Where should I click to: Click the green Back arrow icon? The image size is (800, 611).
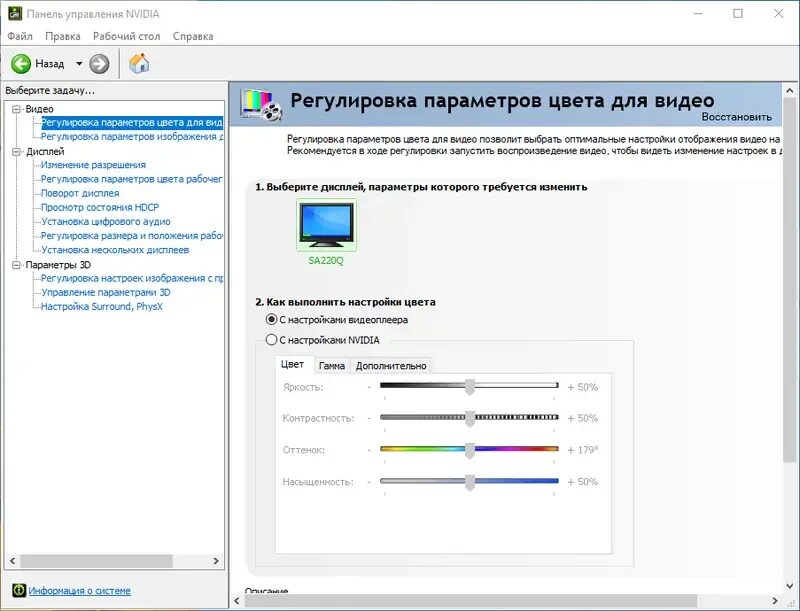pos(21,64)
